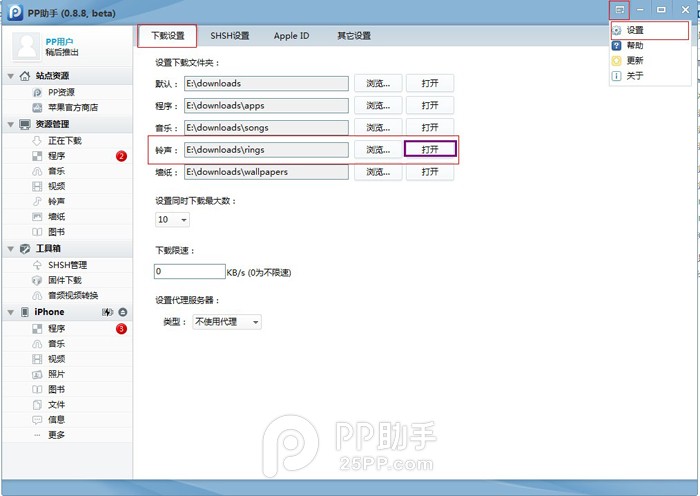Click the 固件下載 firmware icon
Viewport: 700px width, 496px height.
[x=37, y=280]
